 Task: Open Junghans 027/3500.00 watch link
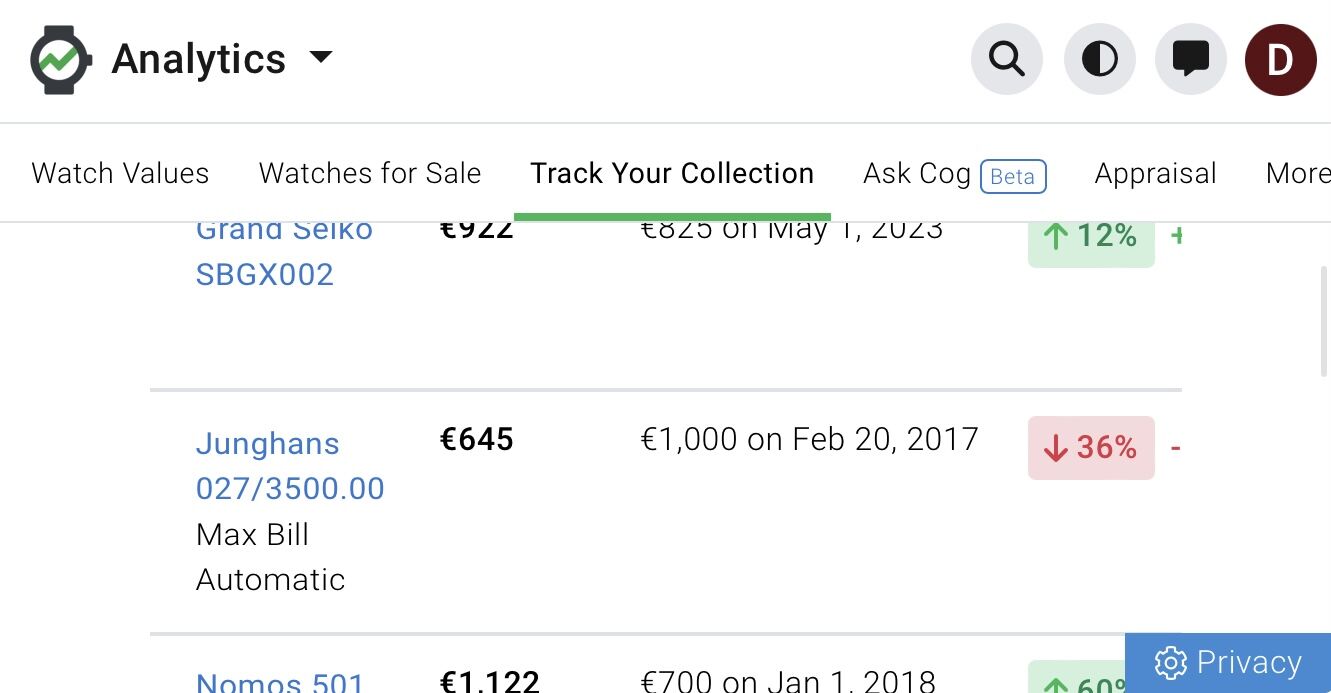pyautogui.click(x=290, y=466)
